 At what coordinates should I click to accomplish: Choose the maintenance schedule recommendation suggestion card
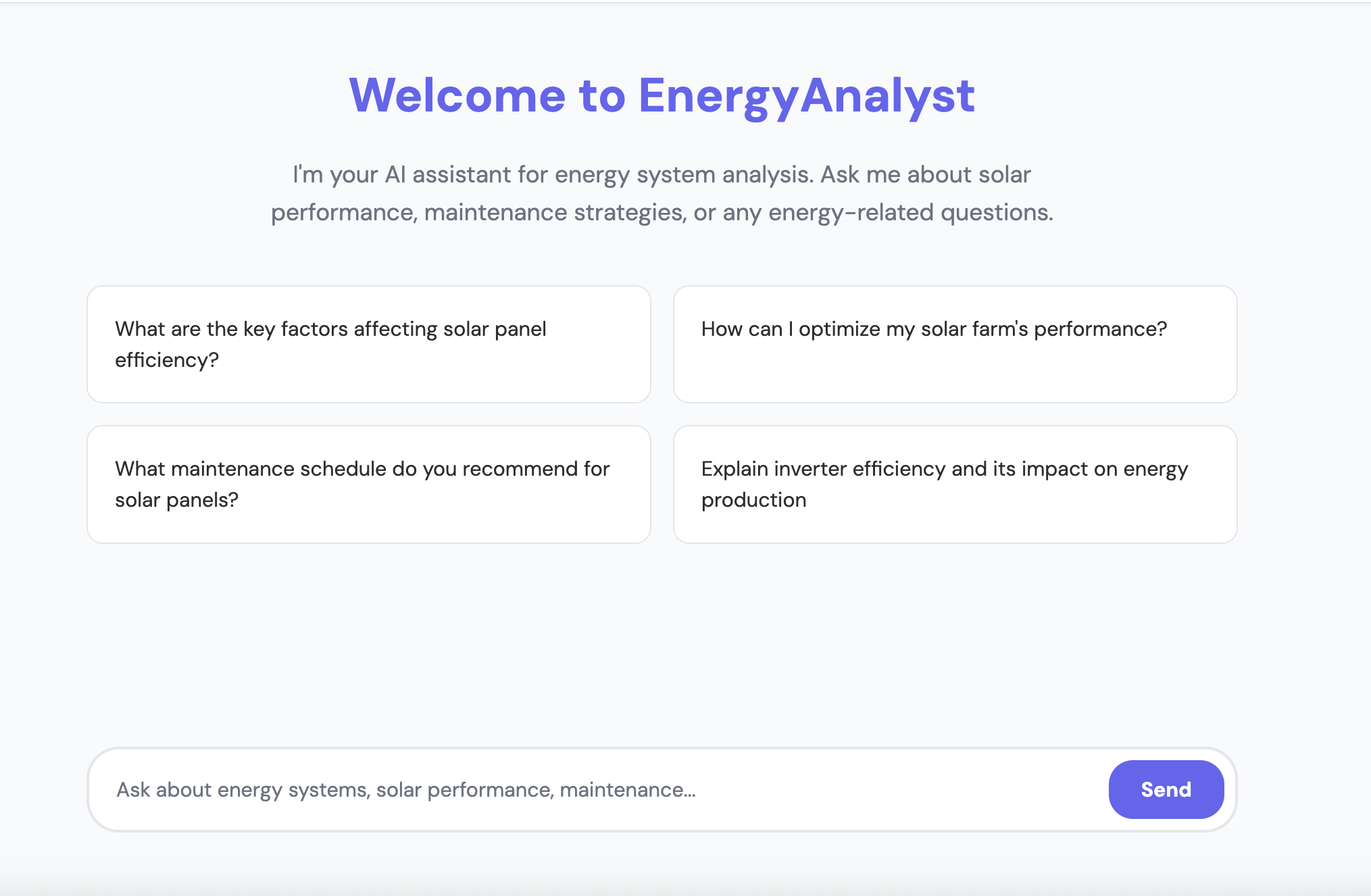coord(368,484)
